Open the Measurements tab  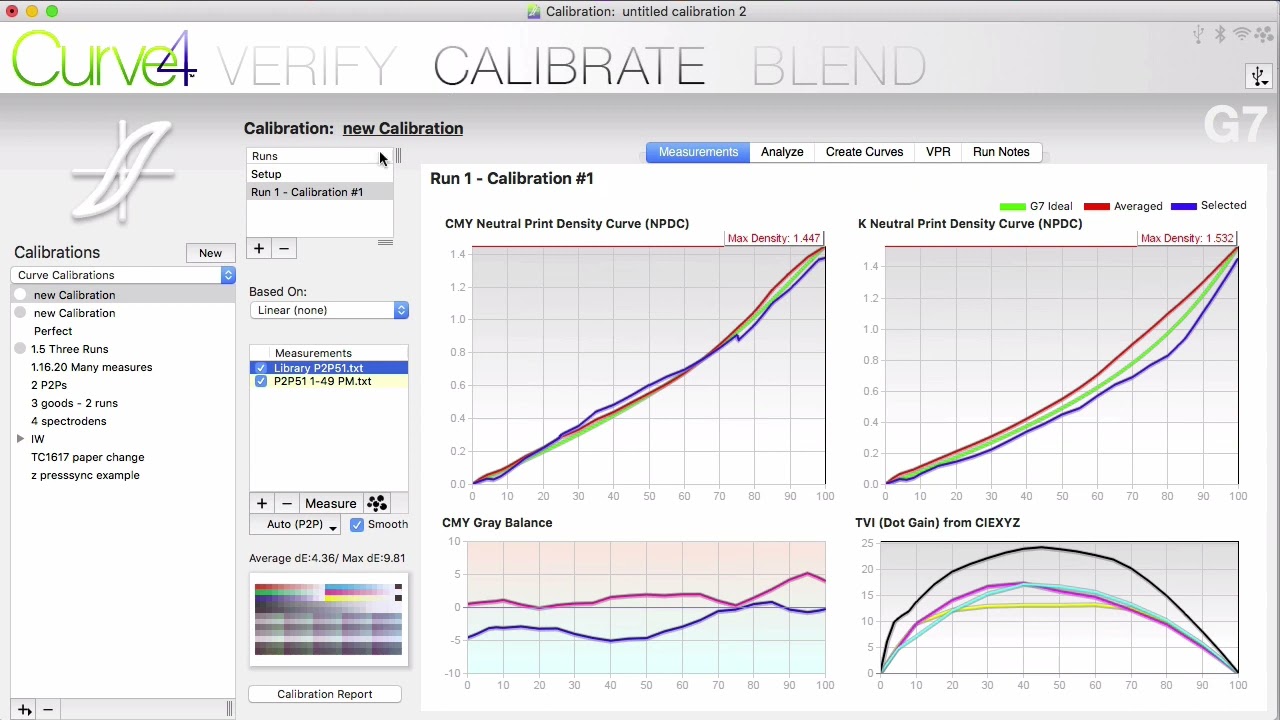pos(698,152)
